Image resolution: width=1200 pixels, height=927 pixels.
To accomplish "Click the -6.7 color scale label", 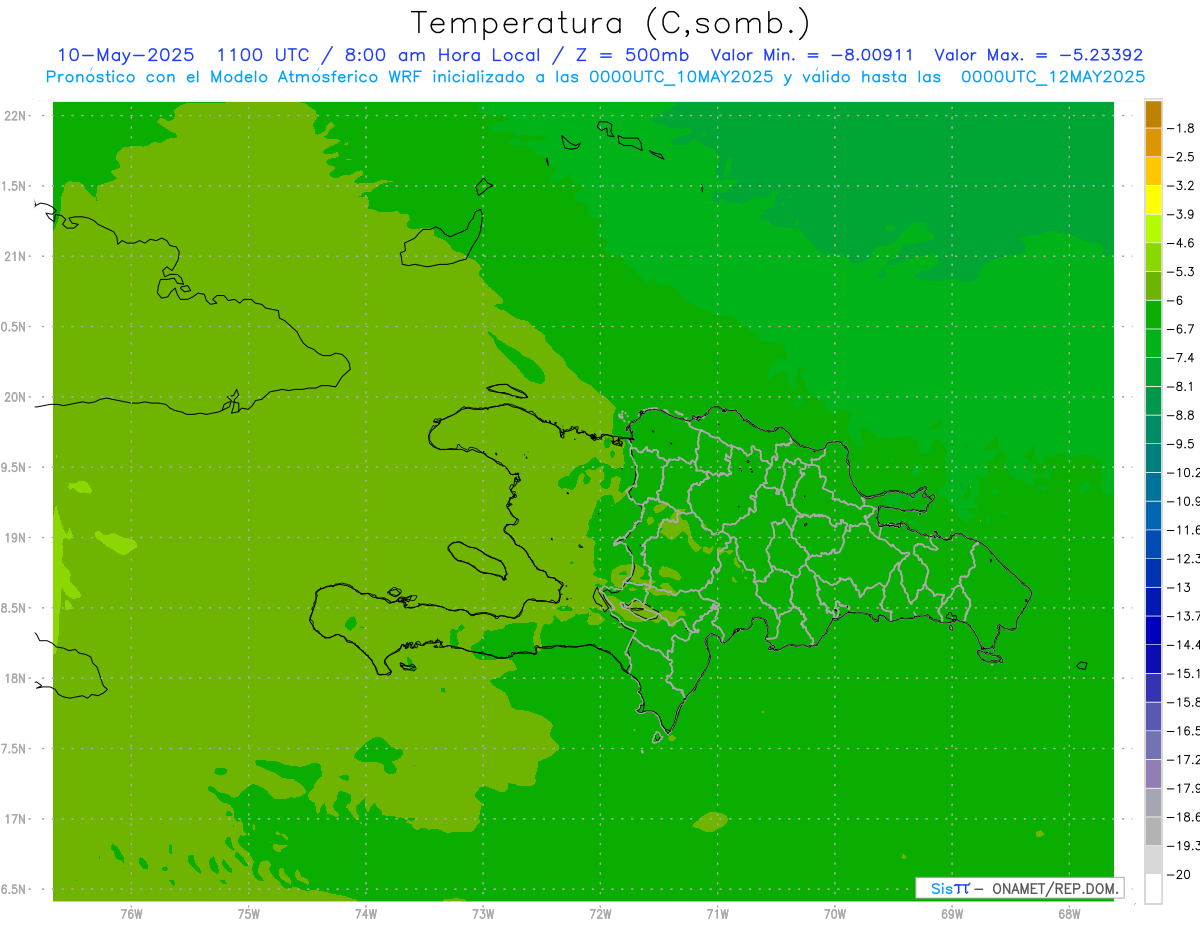I will 1182,329.
